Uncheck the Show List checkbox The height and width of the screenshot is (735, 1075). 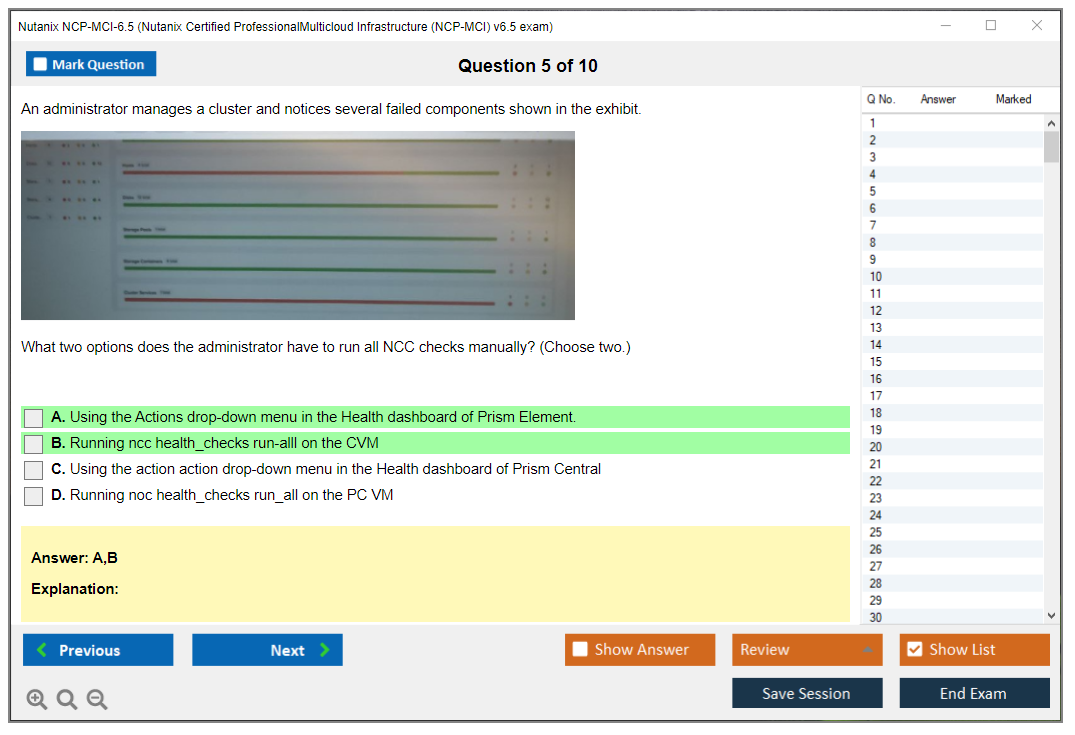[x=914, y=650]
